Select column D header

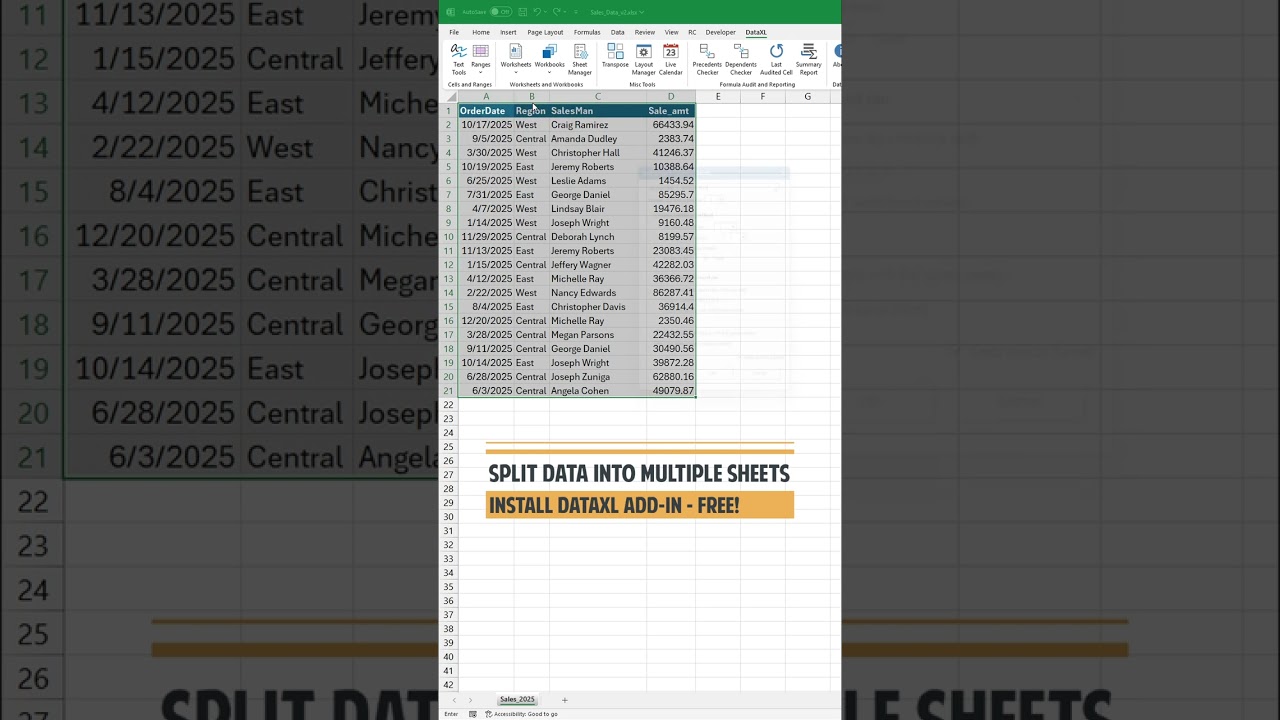(x=671, y=97)
